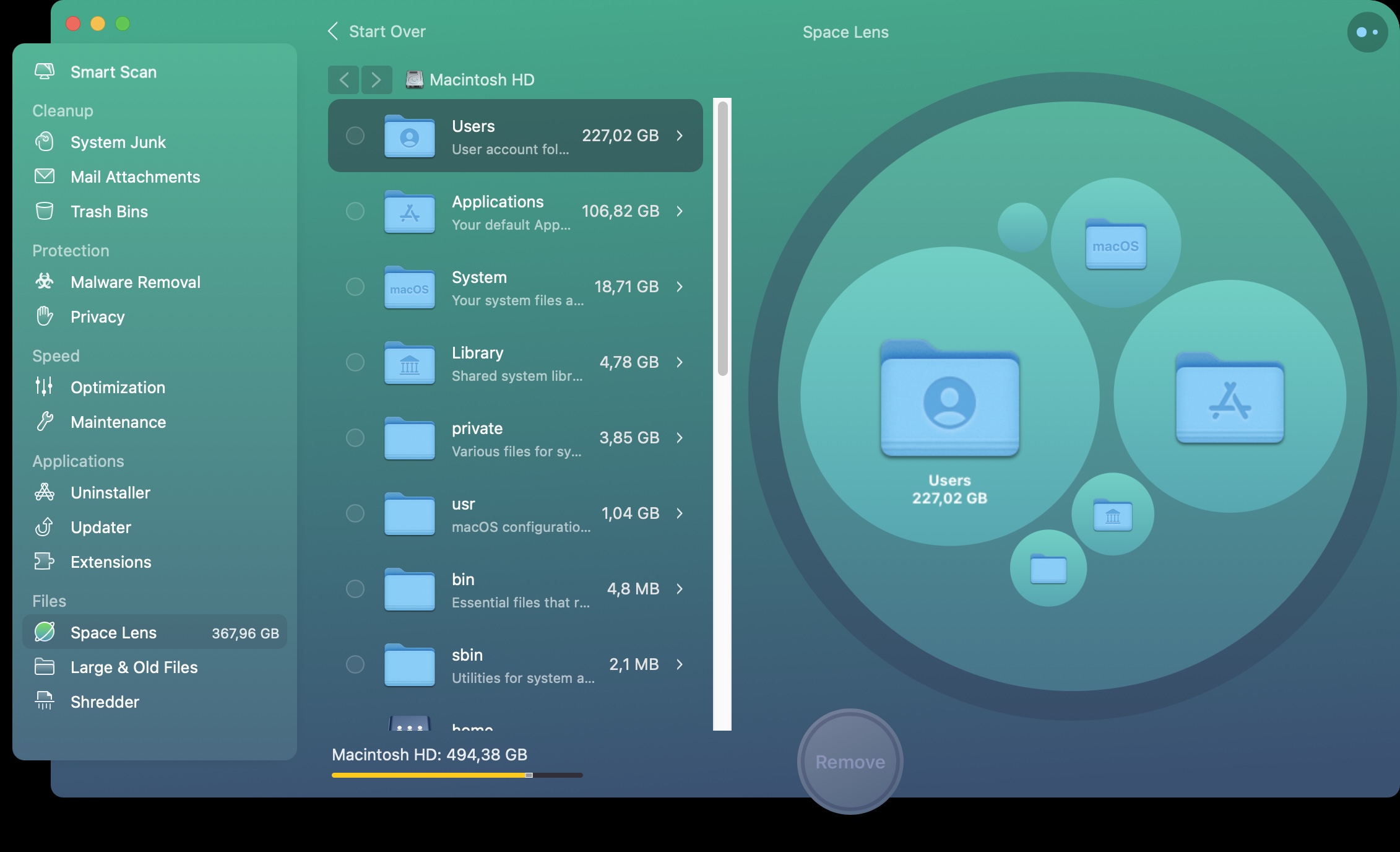Click the Trash Bins icon
The width and height of the screenshot is (1400, 852).
coord(45,211)
